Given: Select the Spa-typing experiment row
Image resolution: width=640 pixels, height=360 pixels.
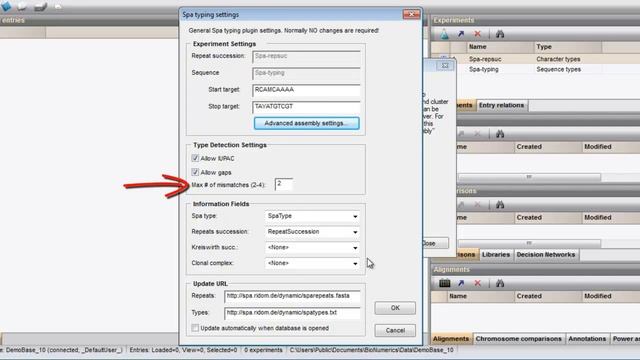Looking at the screenshot, I should 536,69.
